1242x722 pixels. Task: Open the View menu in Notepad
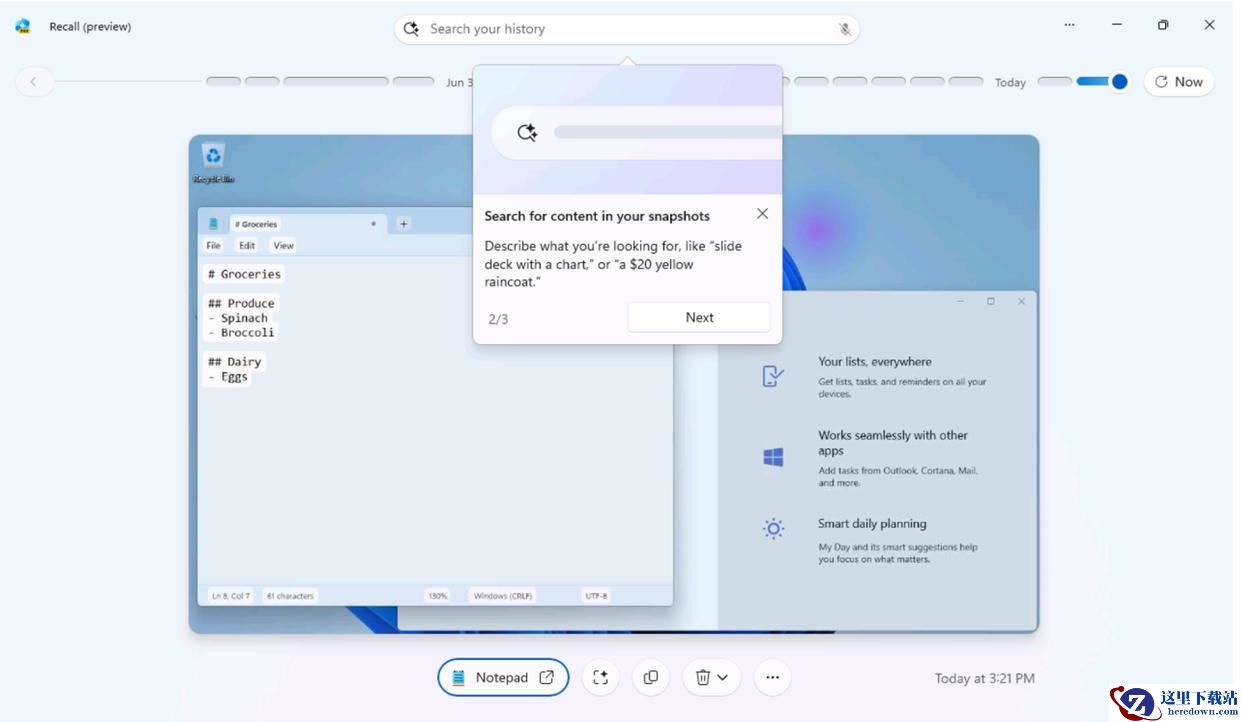pyautogui.click(x=284, y=245)
